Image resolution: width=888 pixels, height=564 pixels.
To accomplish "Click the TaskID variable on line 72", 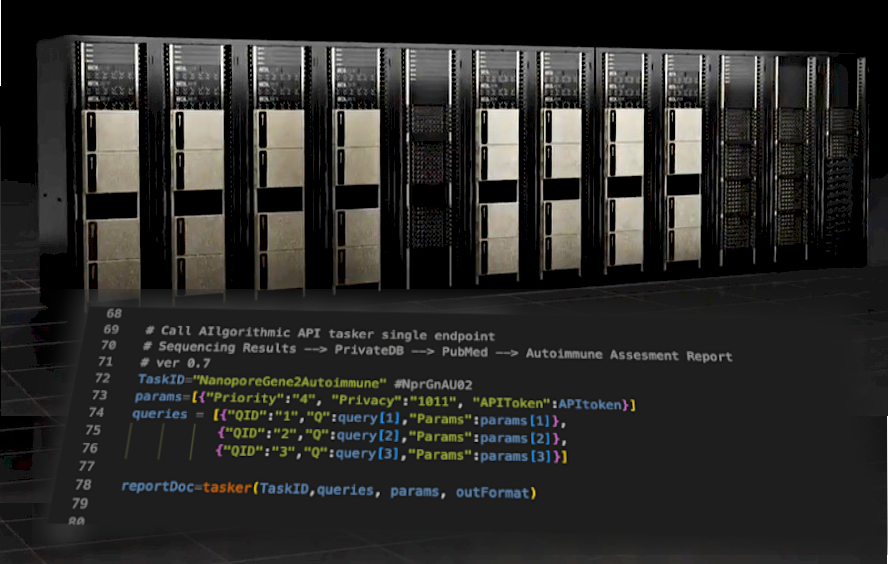I will point(161,379).
